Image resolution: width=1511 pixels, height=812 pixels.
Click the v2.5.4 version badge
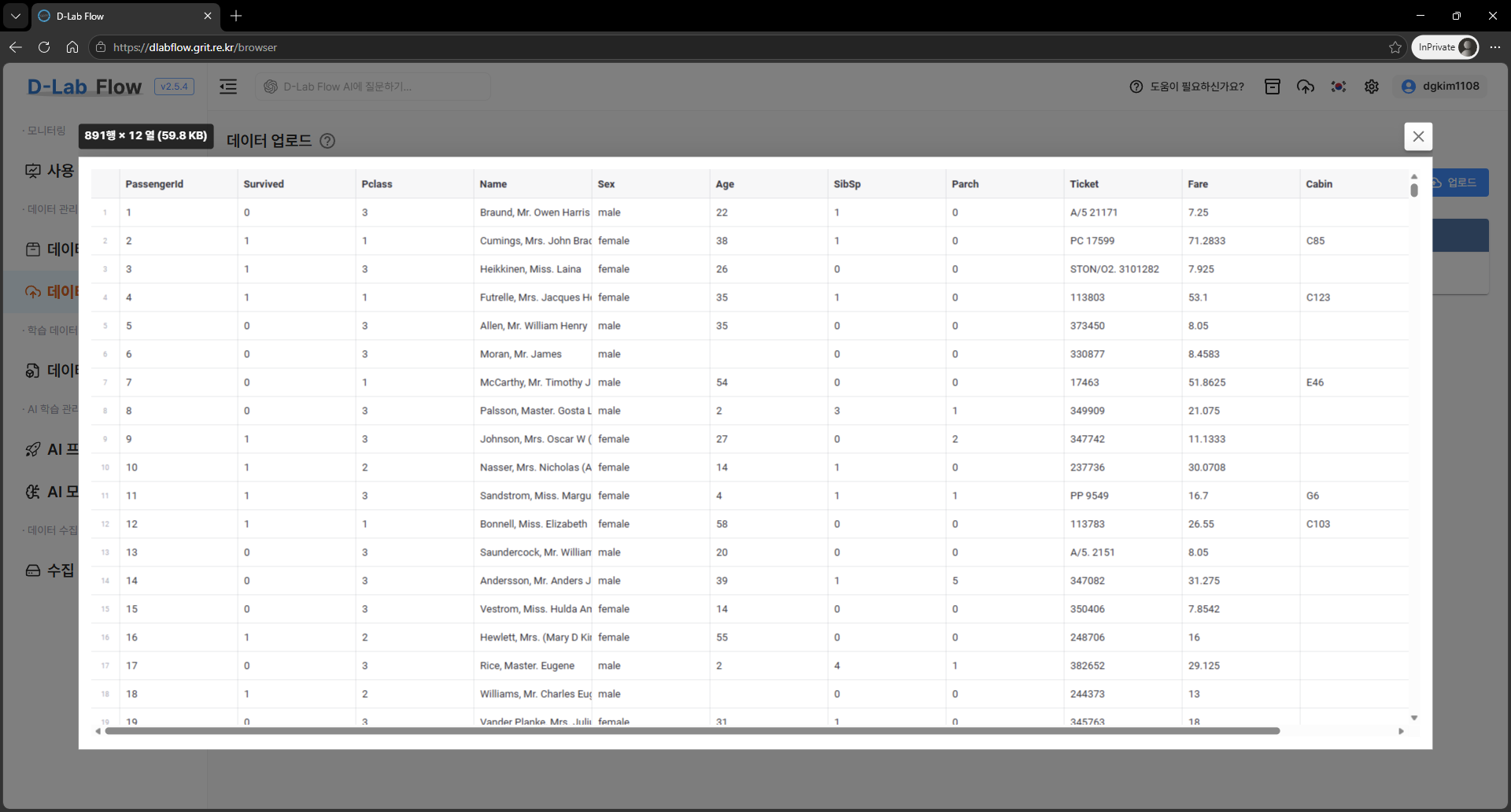174,87
